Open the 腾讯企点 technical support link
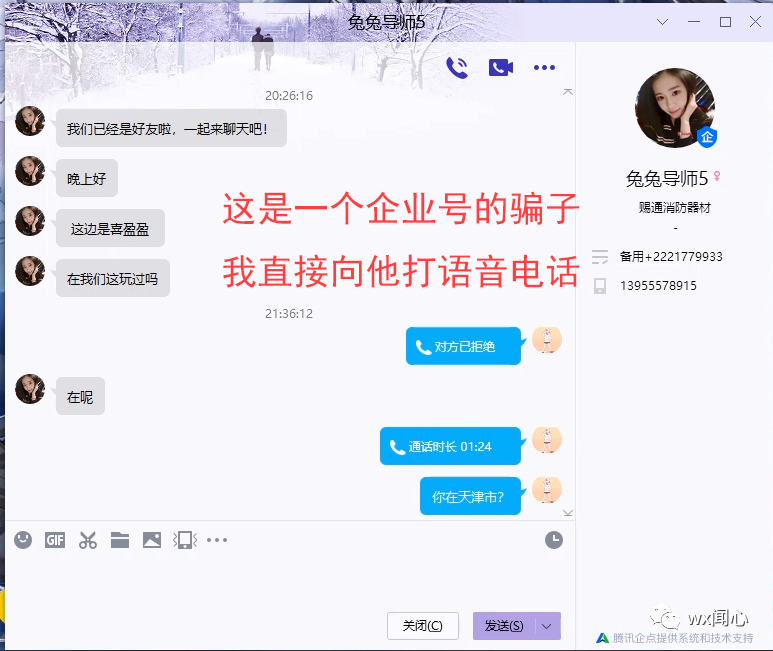The image size is (773, 651). [675, 638]
